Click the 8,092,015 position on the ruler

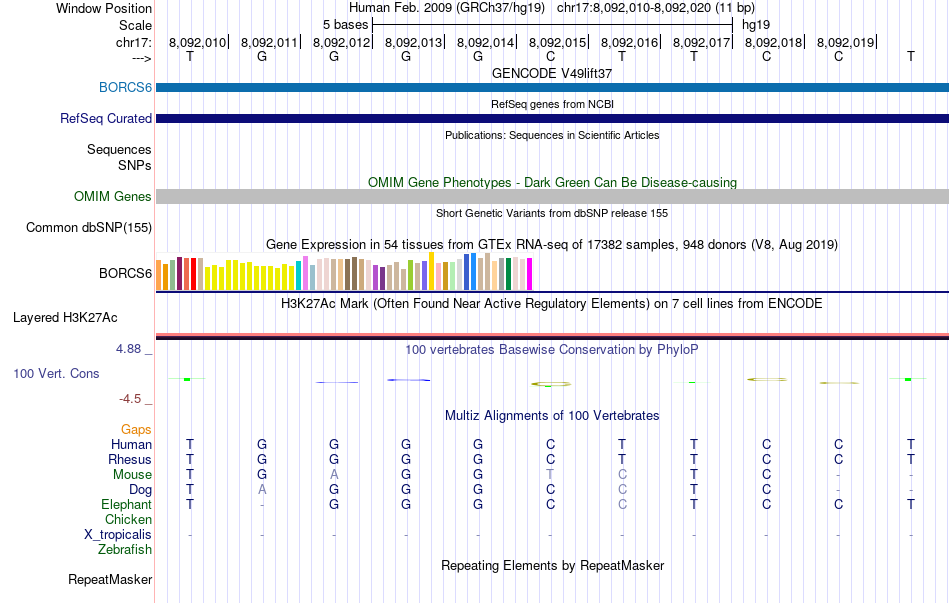pos(557,42)
